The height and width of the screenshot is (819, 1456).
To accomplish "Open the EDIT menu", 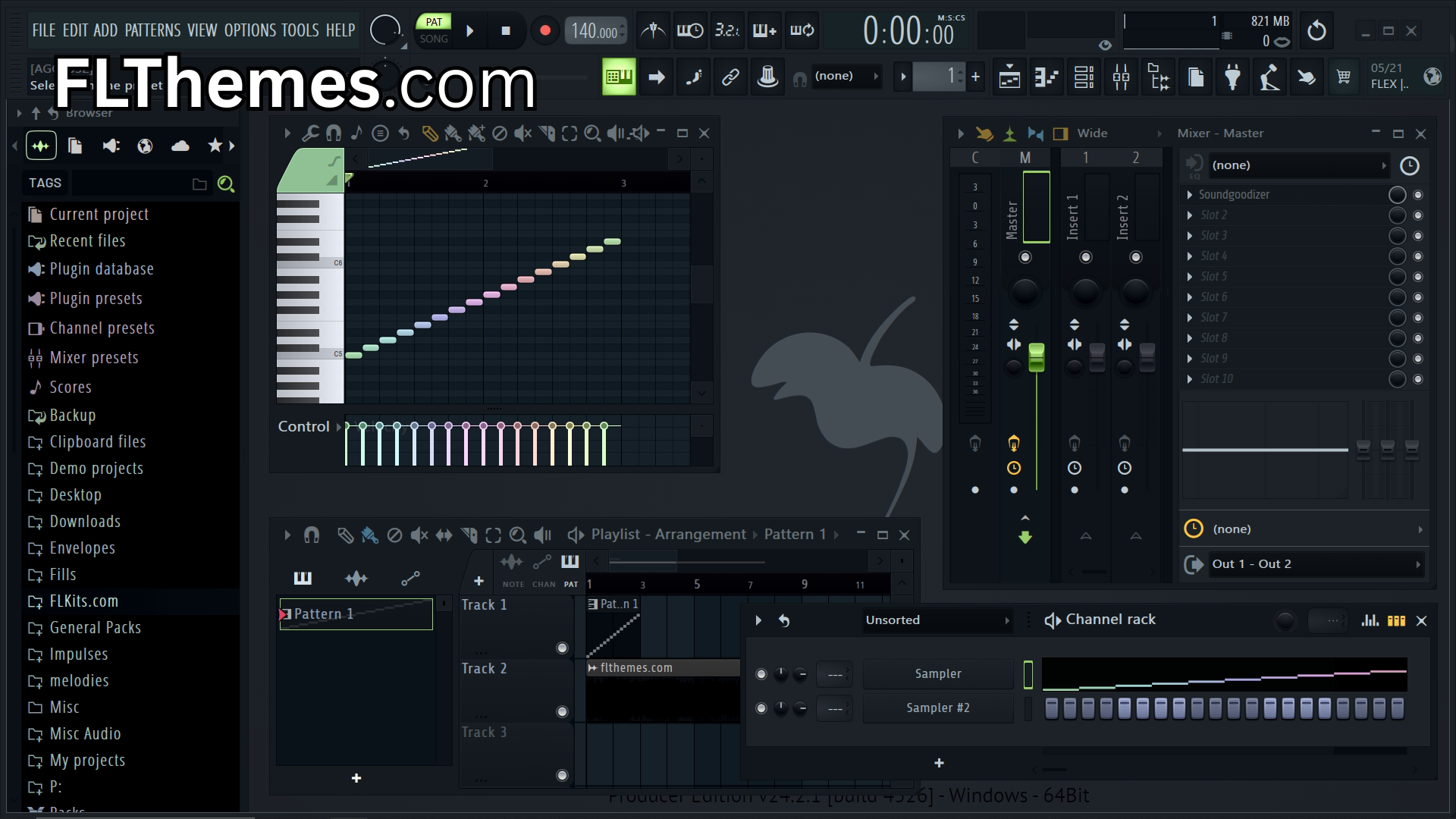I will coord(75,30).
